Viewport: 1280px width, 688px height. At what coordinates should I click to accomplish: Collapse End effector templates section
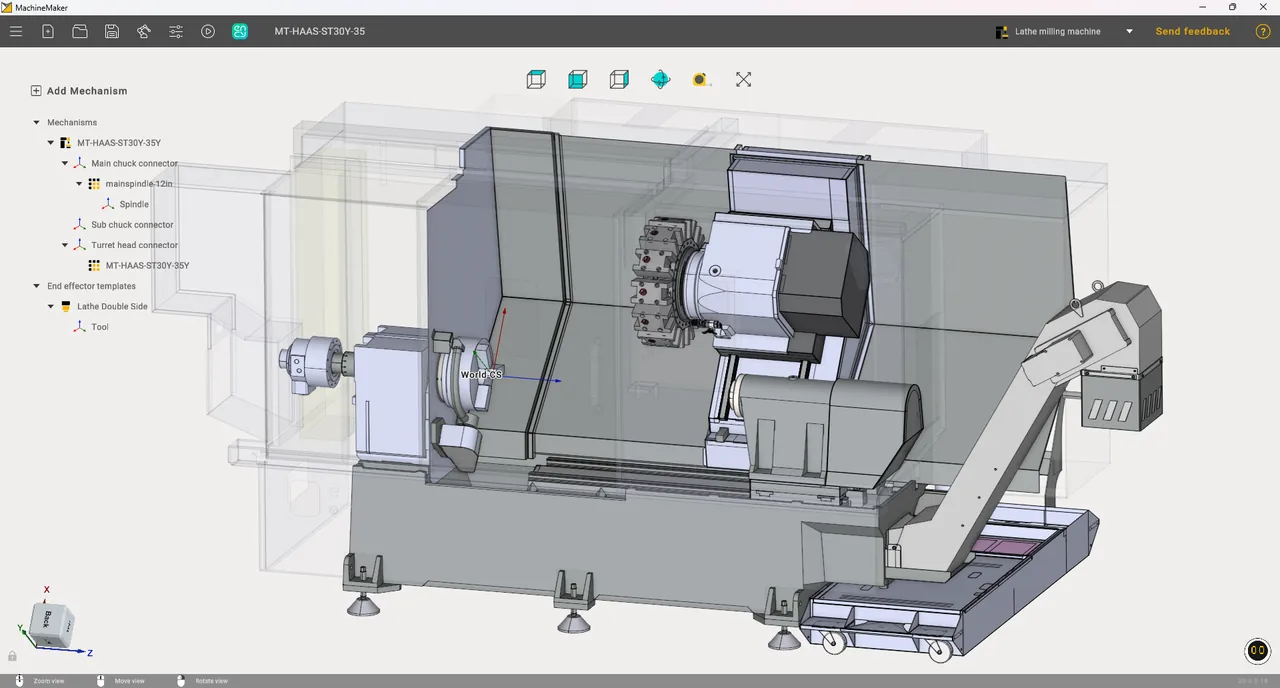[x=37, y=286]
